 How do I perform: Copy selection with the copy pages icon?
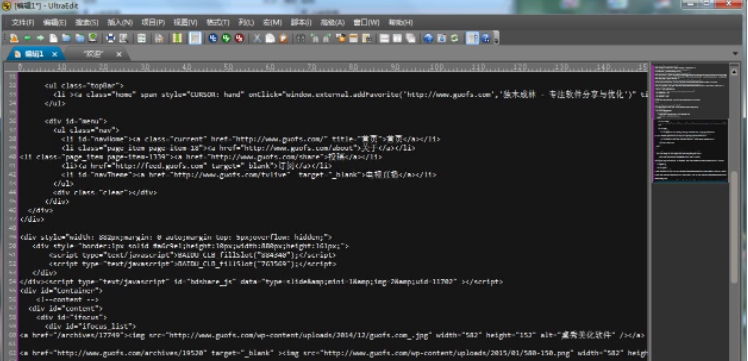[270, 38]
